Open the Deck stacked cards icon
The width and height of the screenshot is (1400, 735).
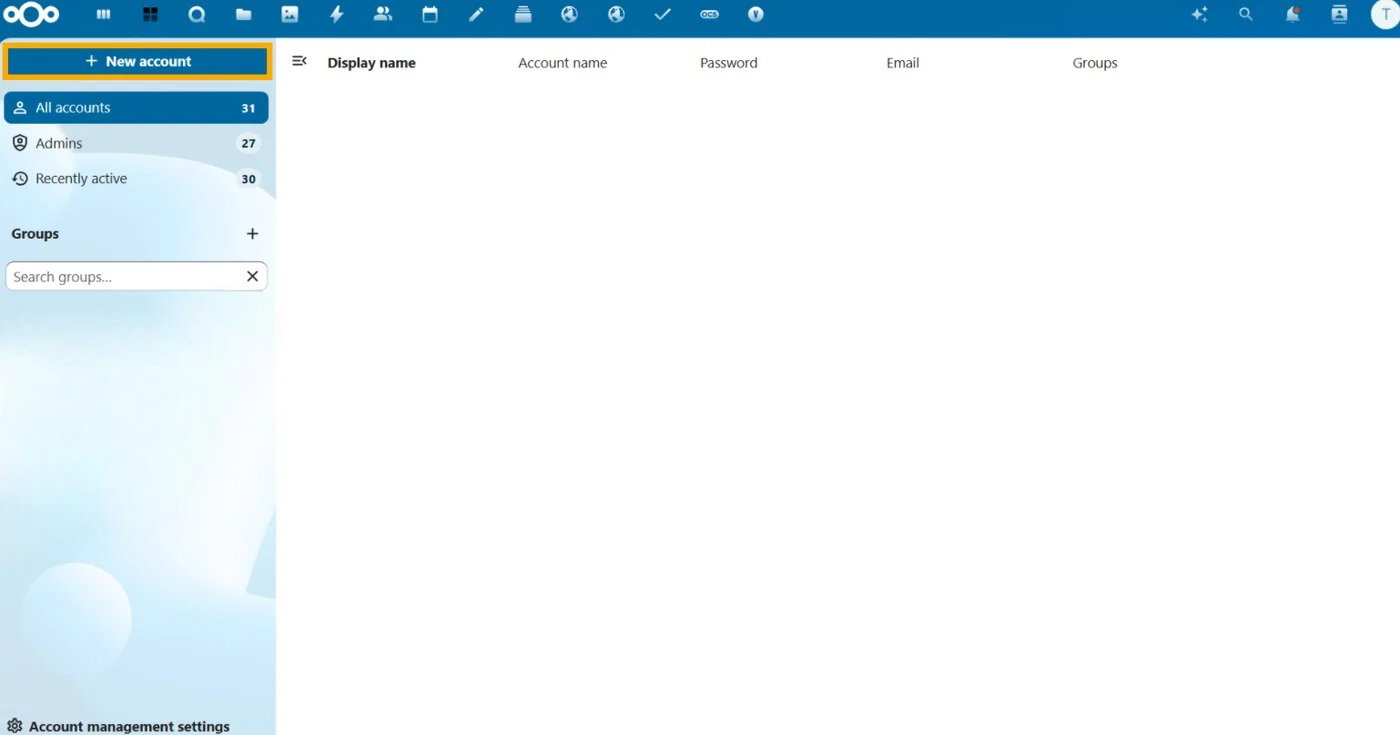(523, 15)
